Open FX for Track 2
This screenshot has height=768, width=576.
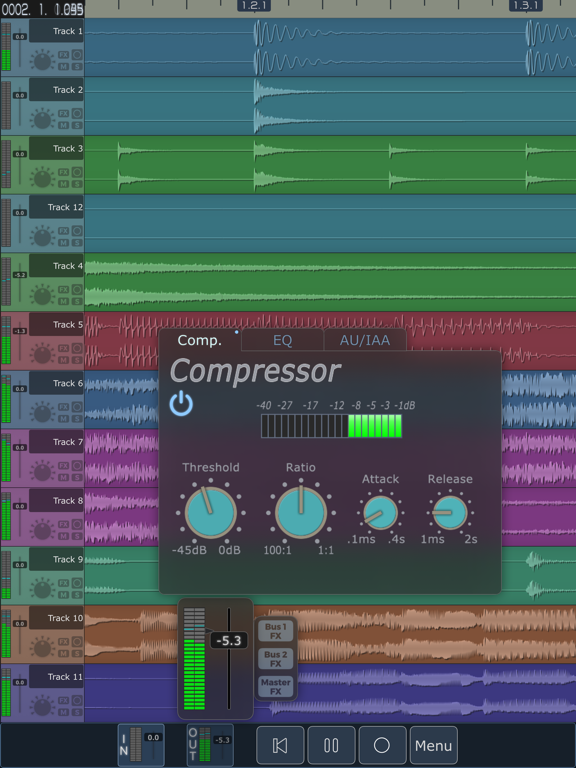click(64, 114)
